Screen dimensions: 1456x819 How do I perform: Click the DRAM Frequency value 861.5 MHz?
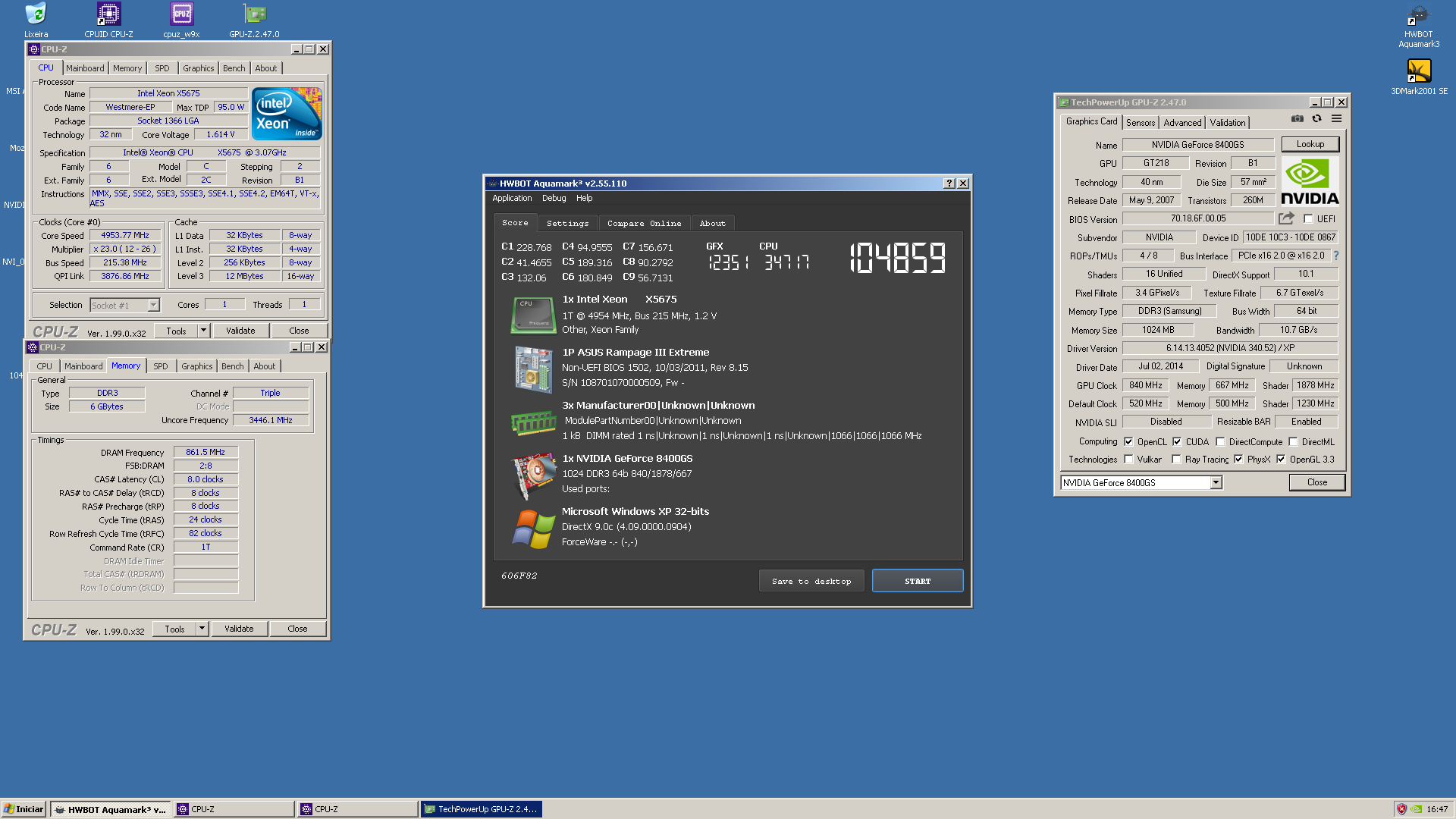tap(206, 452)
